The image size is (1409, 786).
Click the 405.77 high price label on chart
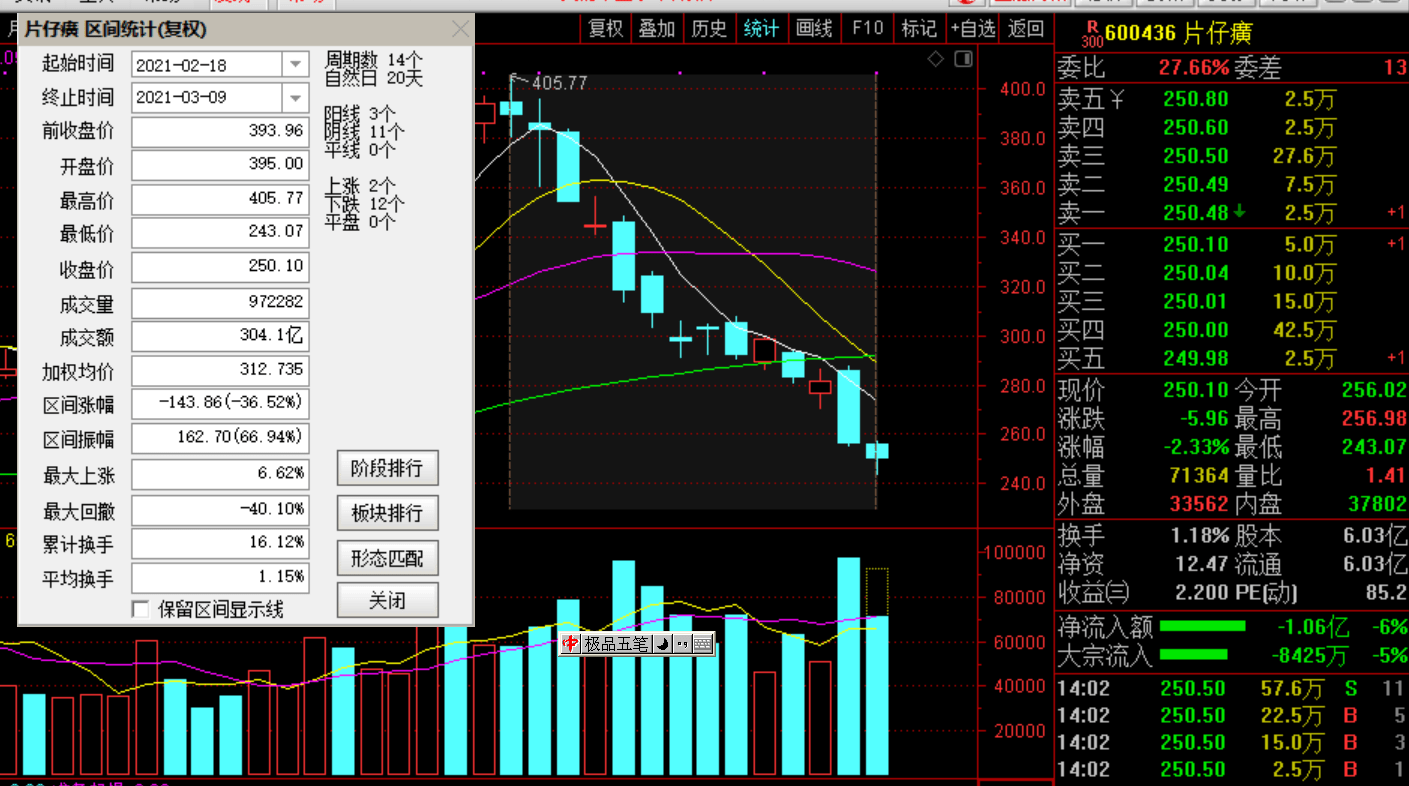tap(559, 83)
